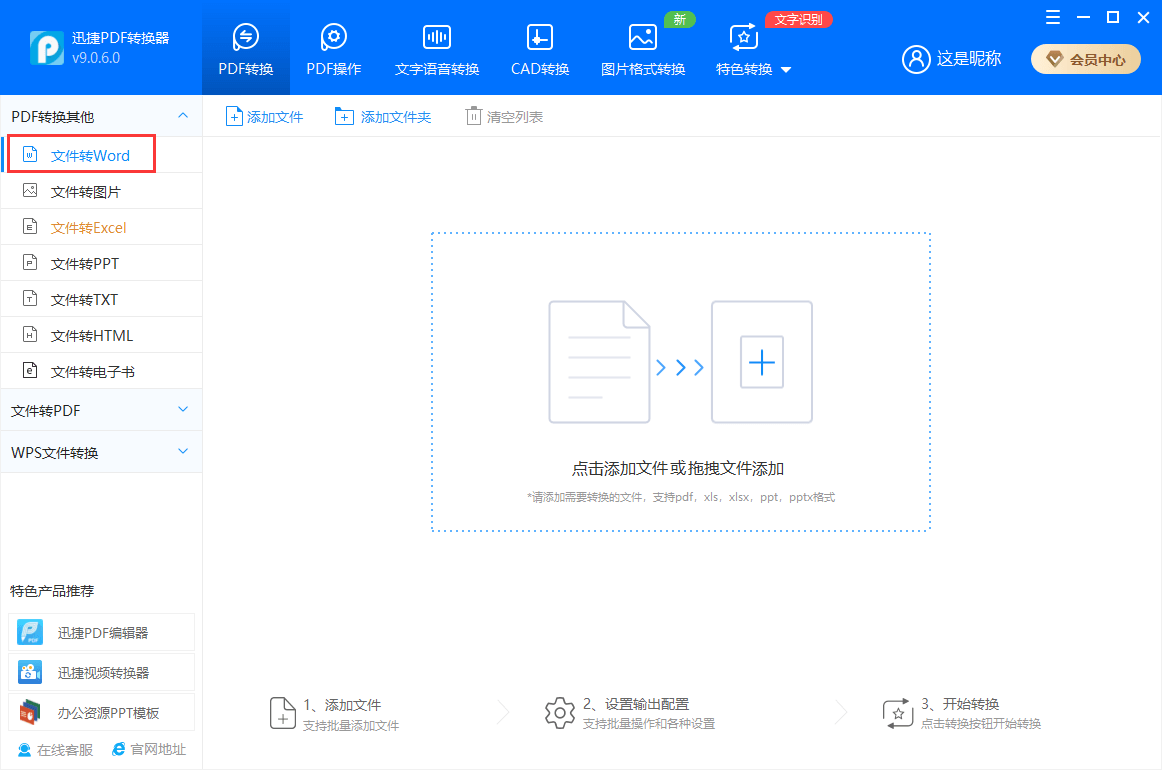Open 官网地址 website link
The image size is (1162, 770).
pyautogui.click(x=149, y=750)
